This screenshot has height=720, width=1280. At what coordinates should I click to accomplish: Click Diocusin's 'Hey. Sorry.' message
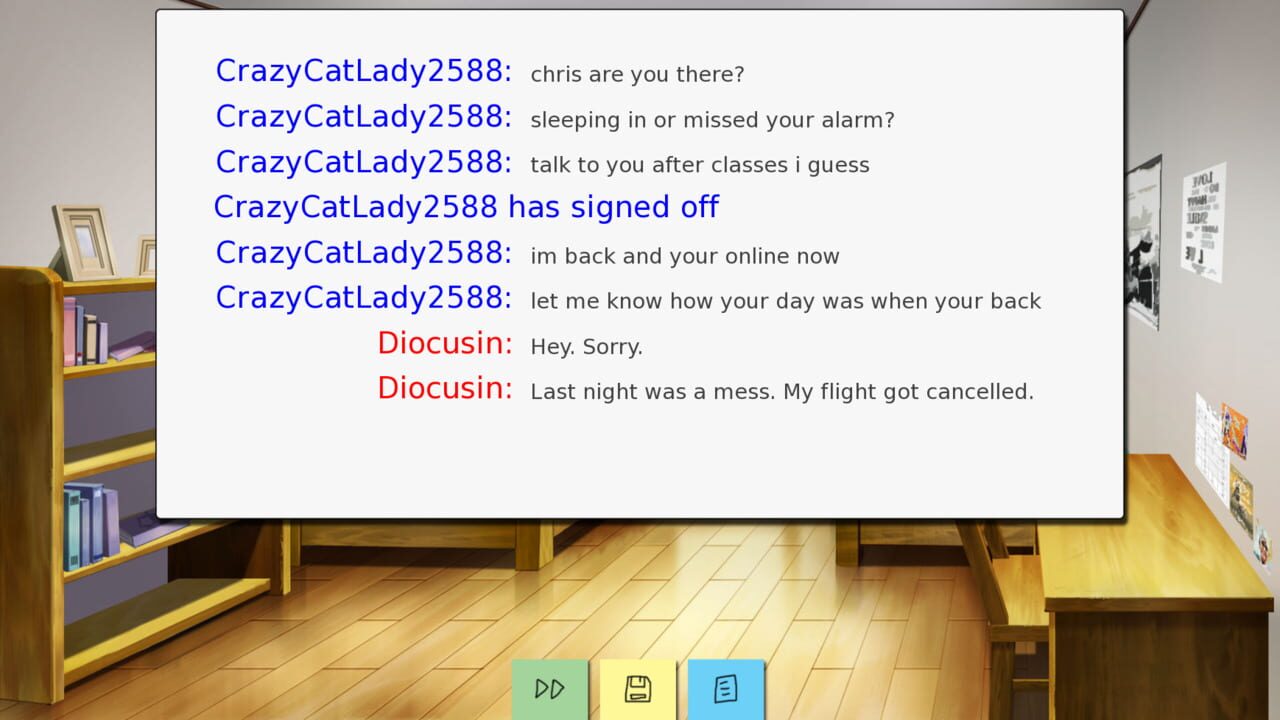coord(586,347)
